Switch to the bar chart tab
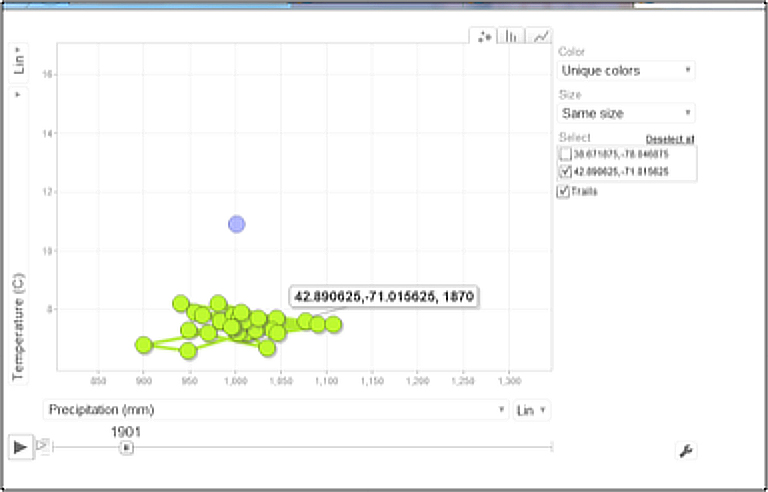This screenshot has width=768, height=492. pos(512,36)
